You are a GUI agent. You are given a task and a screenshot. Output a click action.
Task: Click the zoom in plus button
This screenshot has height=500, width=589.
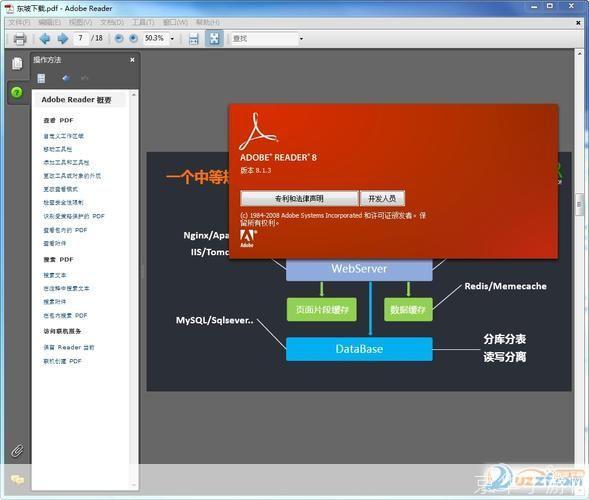(x=133, y=38)
